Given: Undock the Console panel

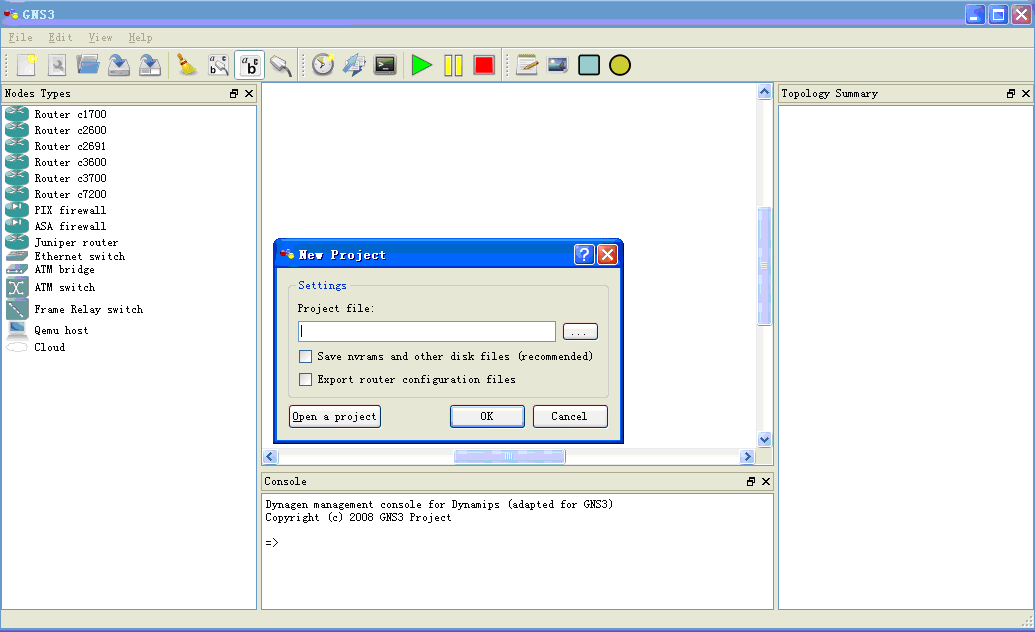Looking at the screenshot, I should tap(751, 481).
